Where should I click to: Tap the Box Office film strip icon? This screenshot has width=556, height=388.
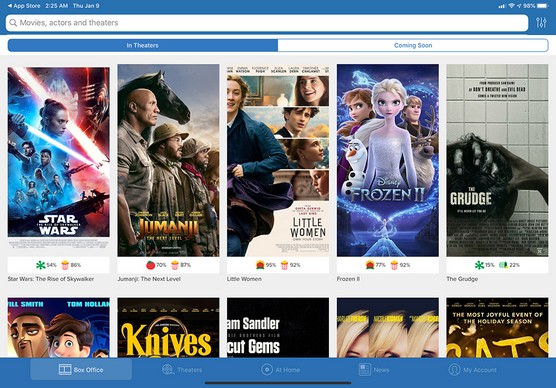(x=65, y=370)
